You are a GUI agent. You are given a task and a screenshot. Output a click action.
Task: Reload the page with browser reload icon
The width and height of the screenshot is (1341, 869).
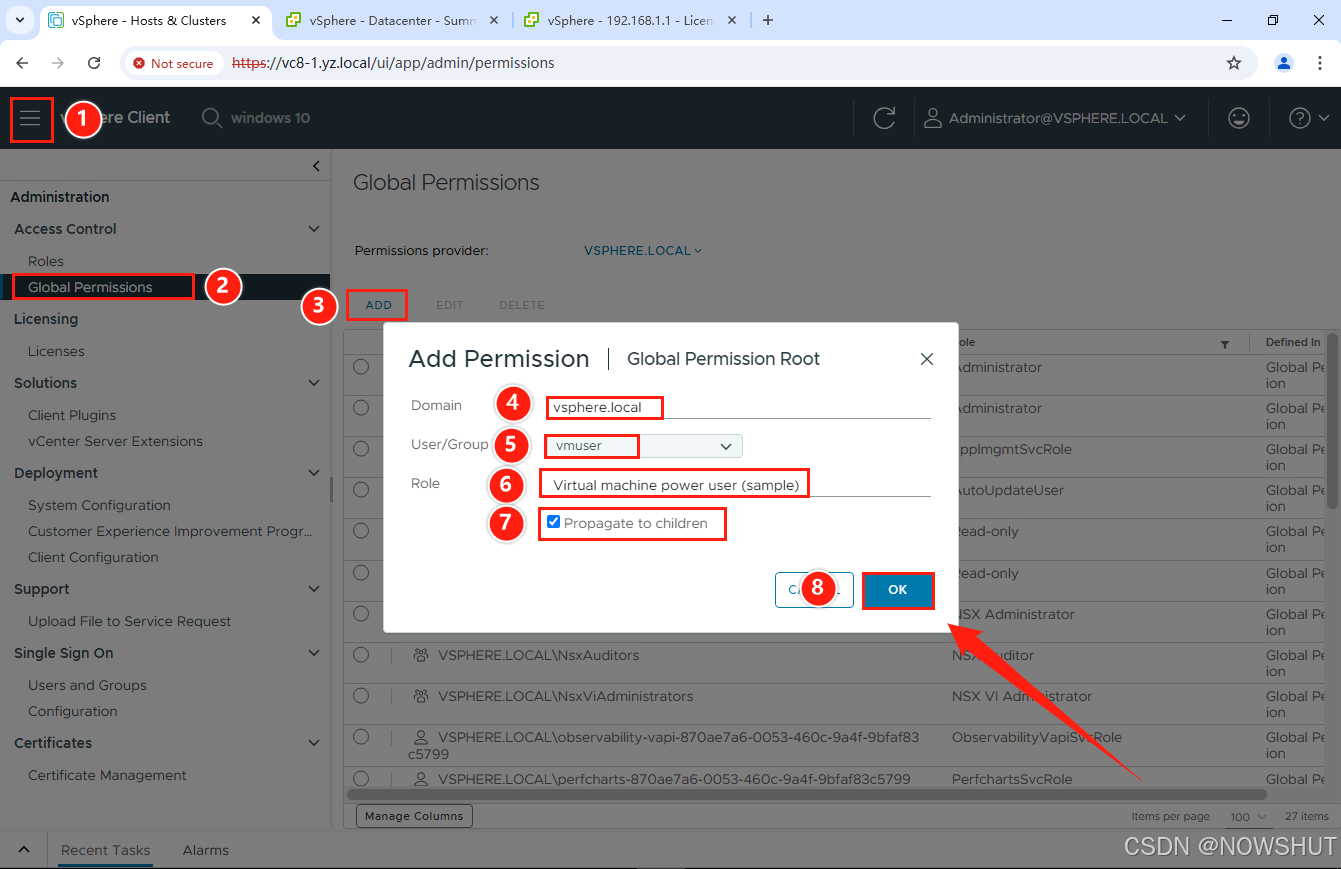point(94,63)
